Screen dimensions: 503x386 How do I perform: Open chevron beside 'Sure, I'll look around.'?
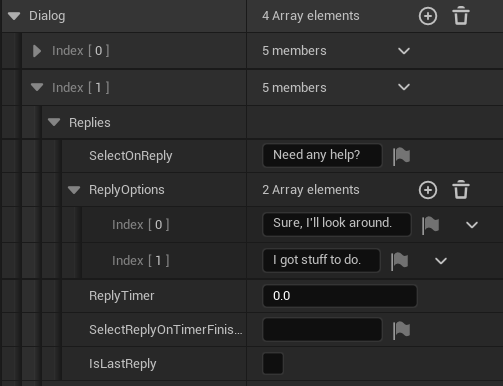pos(472,225)
